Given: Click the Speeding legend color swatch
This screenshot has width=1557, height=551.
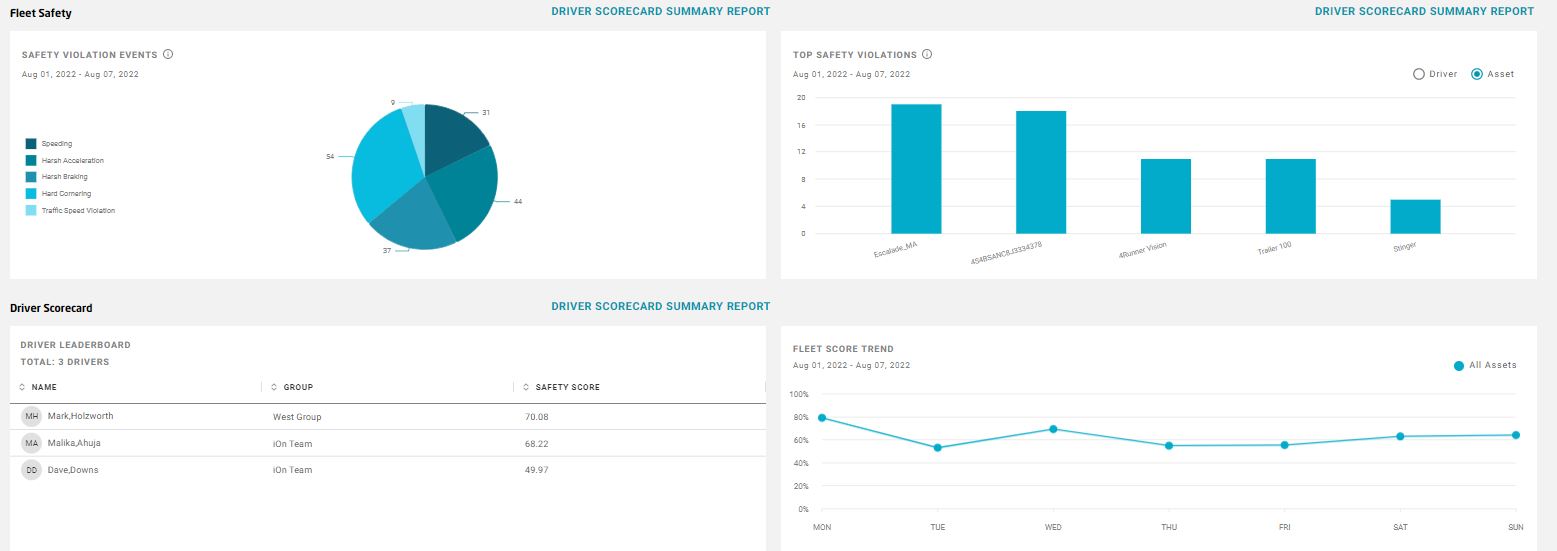Looking at the screenshot, I should pos(31,144).
